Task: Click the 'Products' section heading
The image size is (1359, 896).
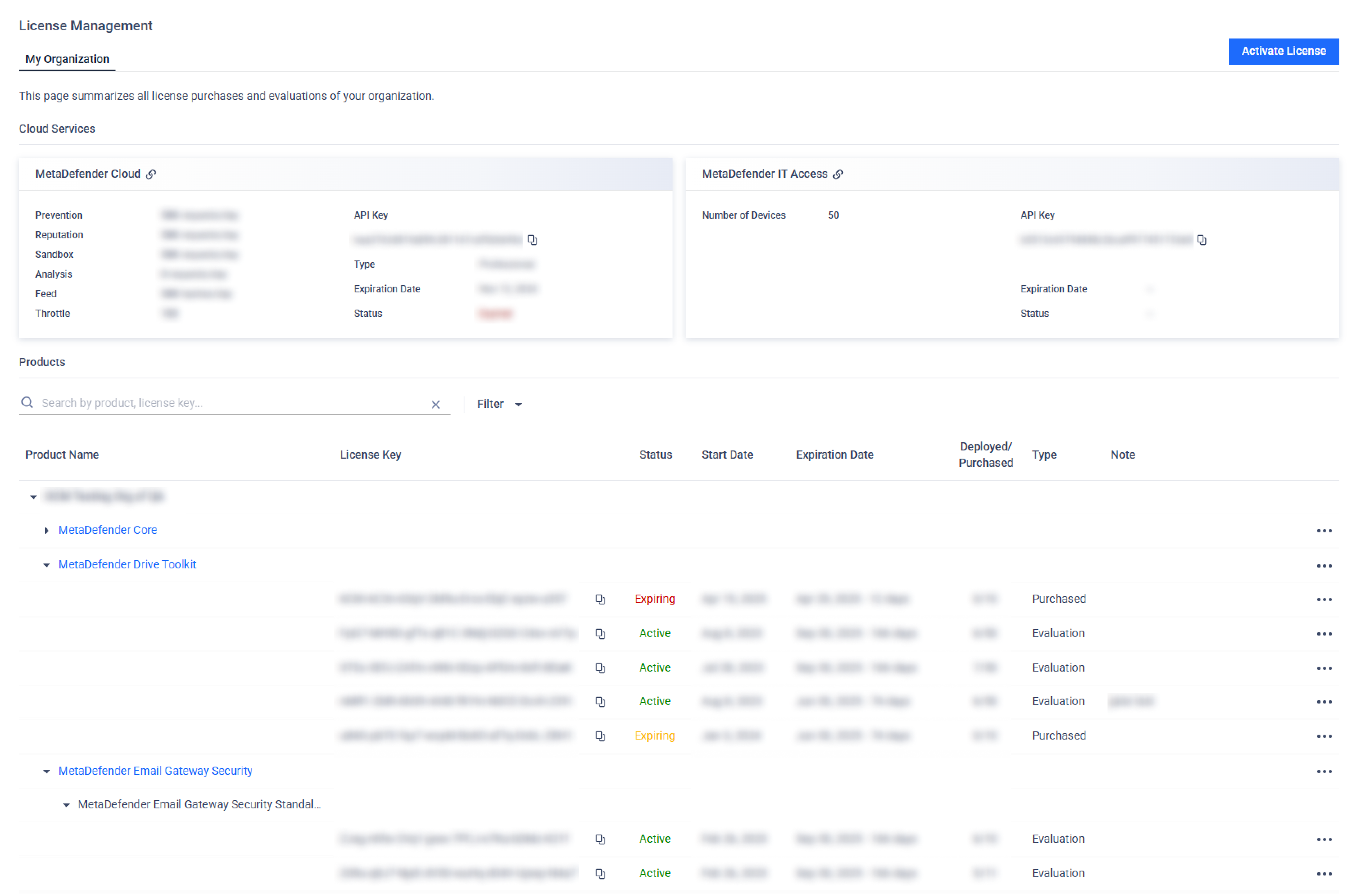Action: (x=42, y=362)
